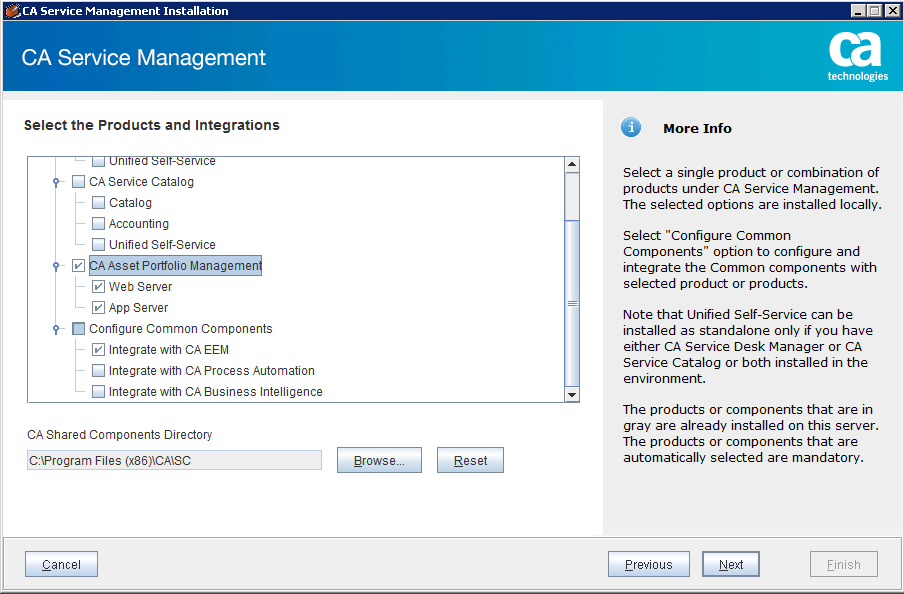
Task: Select the 'CA Asset Portfolio Management' label
Action: coord(175,266)
